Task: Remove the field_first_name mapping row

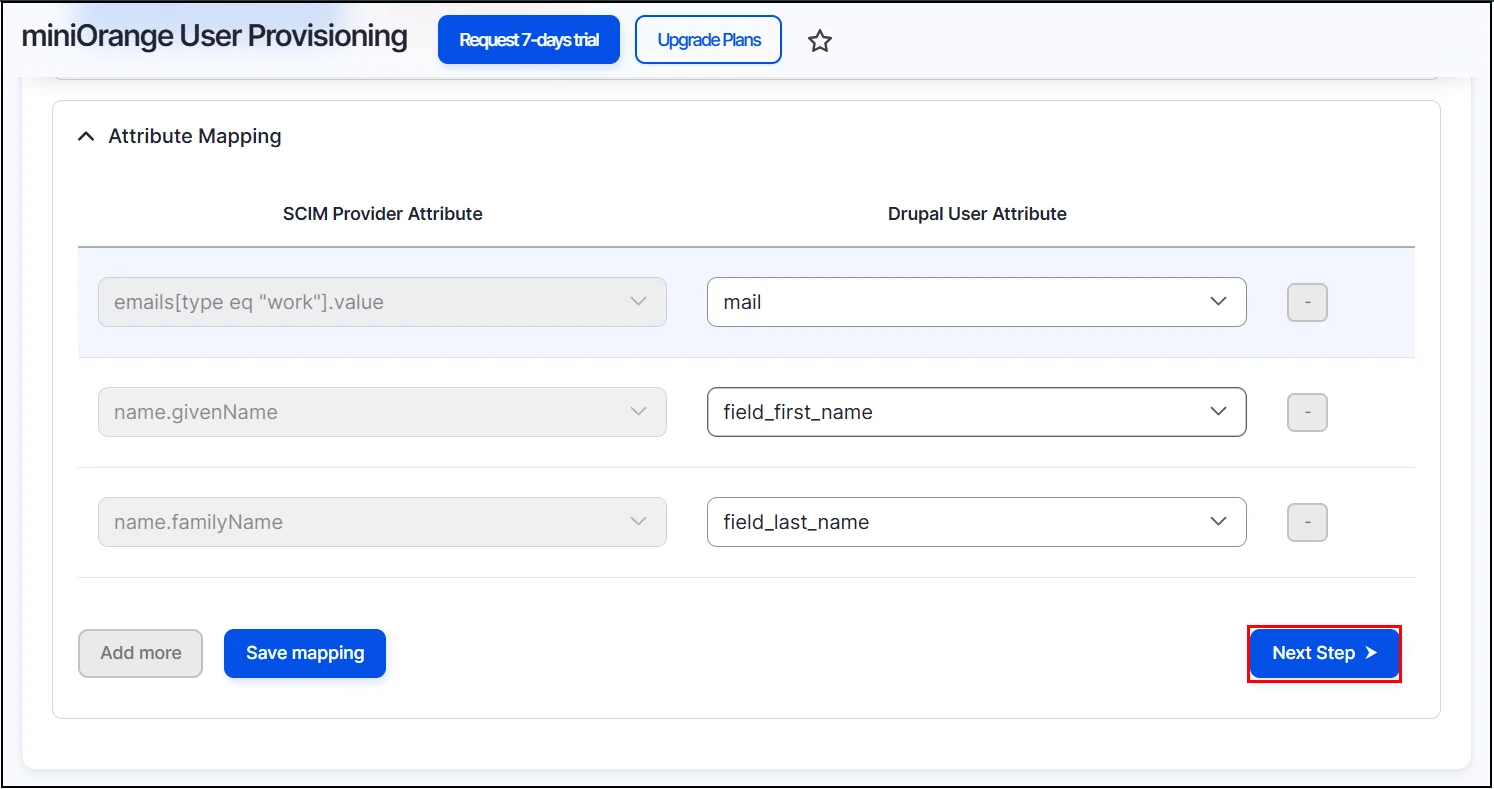Action: 1307,412
